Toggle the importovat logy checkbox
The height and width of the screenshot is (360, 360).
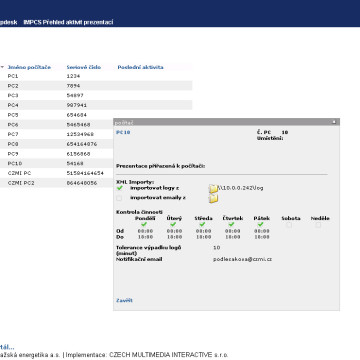coord(120,188)
